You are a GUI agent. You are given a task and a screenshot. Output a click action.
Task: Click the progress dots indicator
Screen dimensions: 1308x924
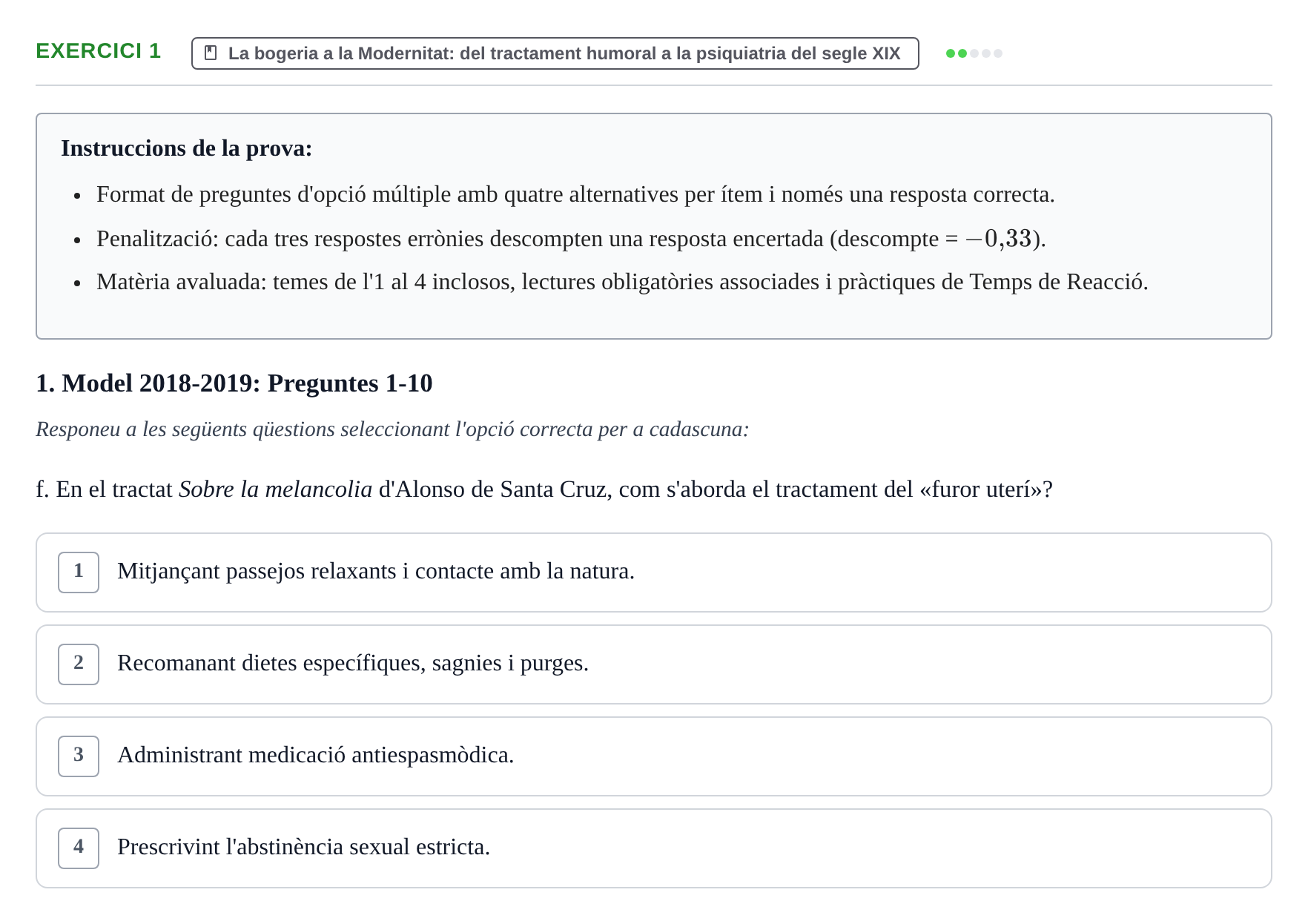974,53
